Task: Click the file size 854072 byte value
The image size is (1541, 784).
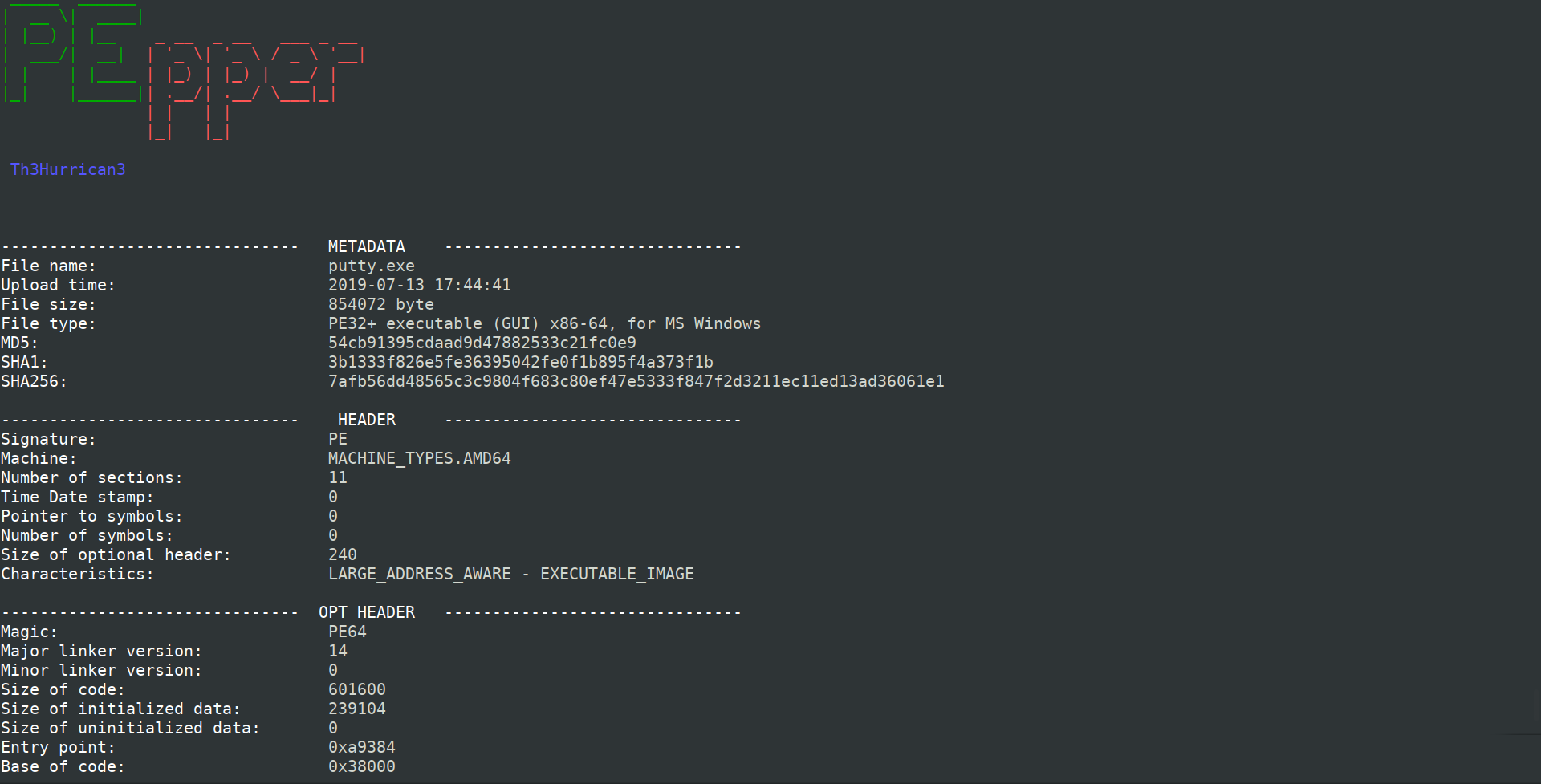Action: tap(381, 304)
